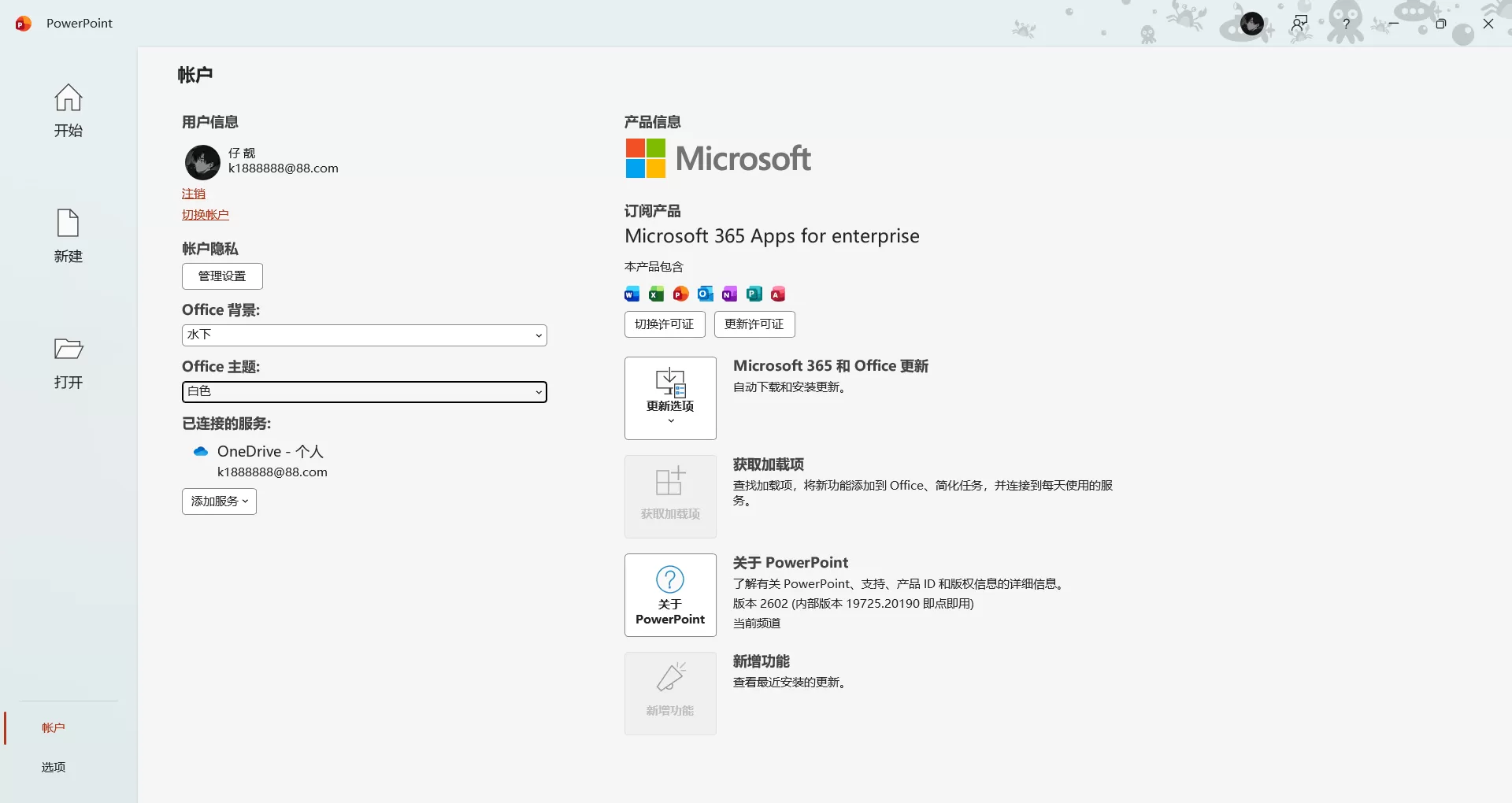Image resolution: width=1512 pixels, height=803 pixels.
Task: Open 选项 at the bottom of the sidebar
Action: (x=52, y=767)
